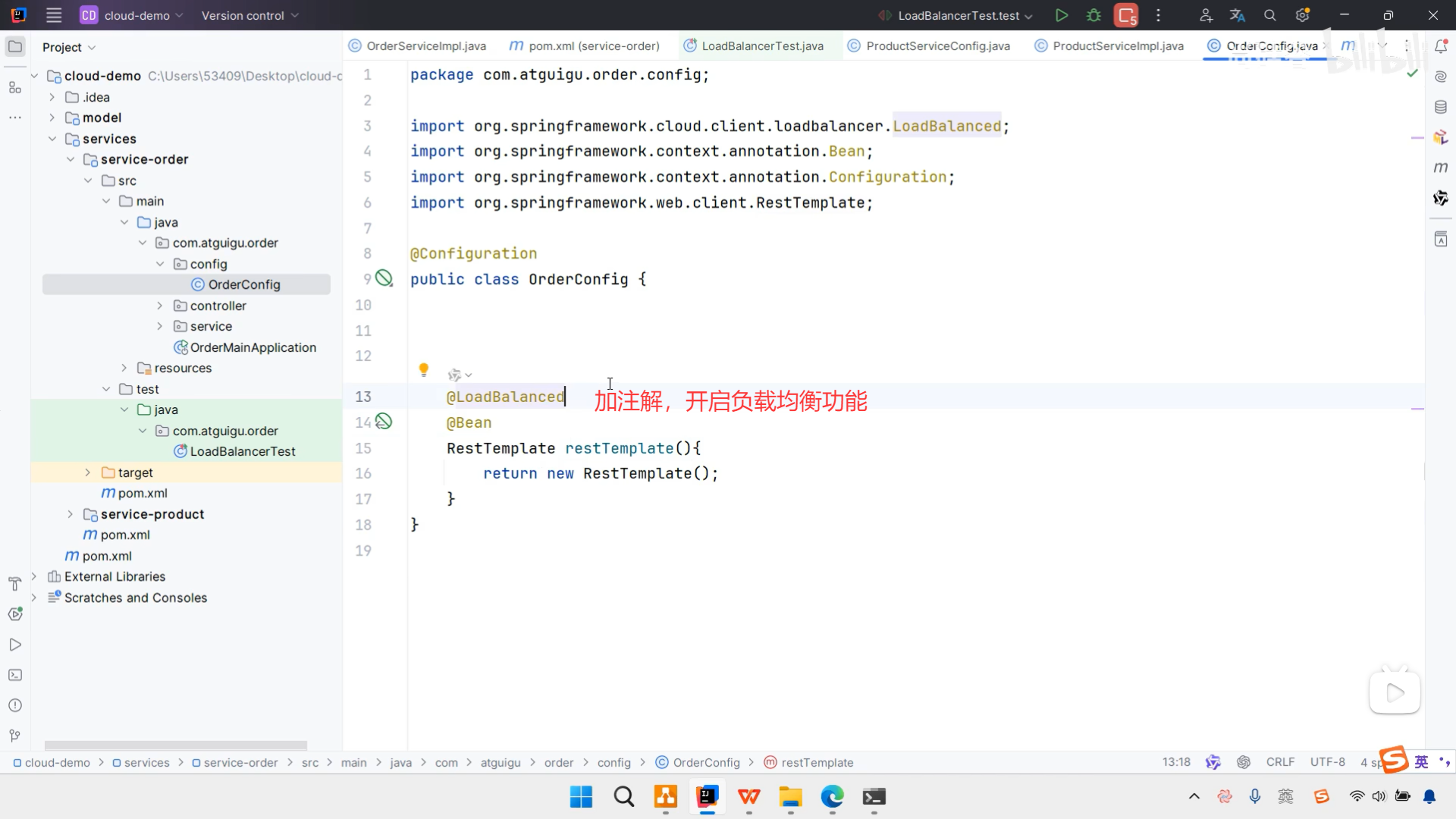This screenshot has width=1456, height=819.
Task: Open the Database tool window
Action: pos(1441,107)
